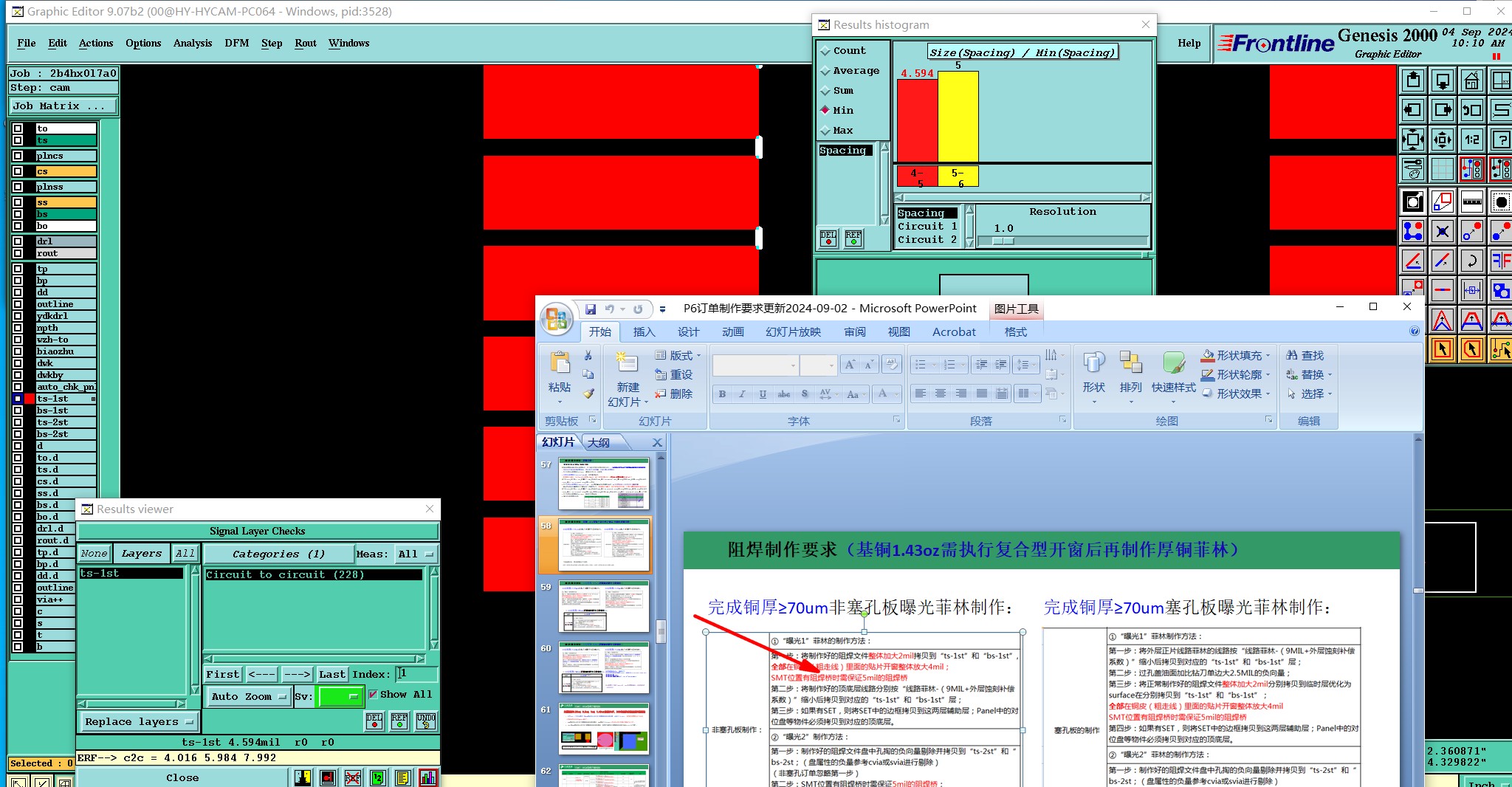Click the UNDO icon in Results viewer
Viewport: 1512px width, 787px height.
[x=426, y=721]
